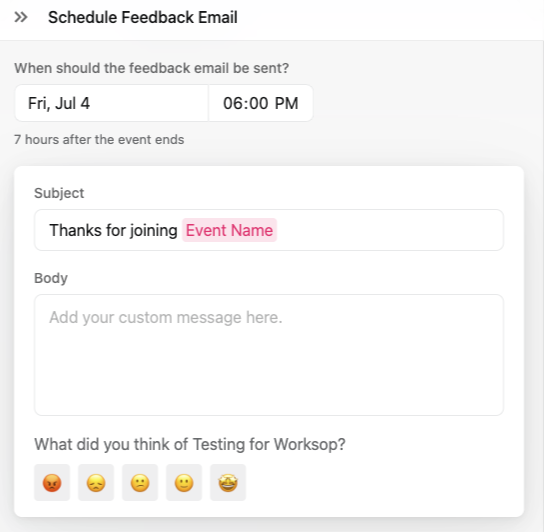Click the 'Thanks for joining' subject text

pyautogui.click(x=113, y=230)
